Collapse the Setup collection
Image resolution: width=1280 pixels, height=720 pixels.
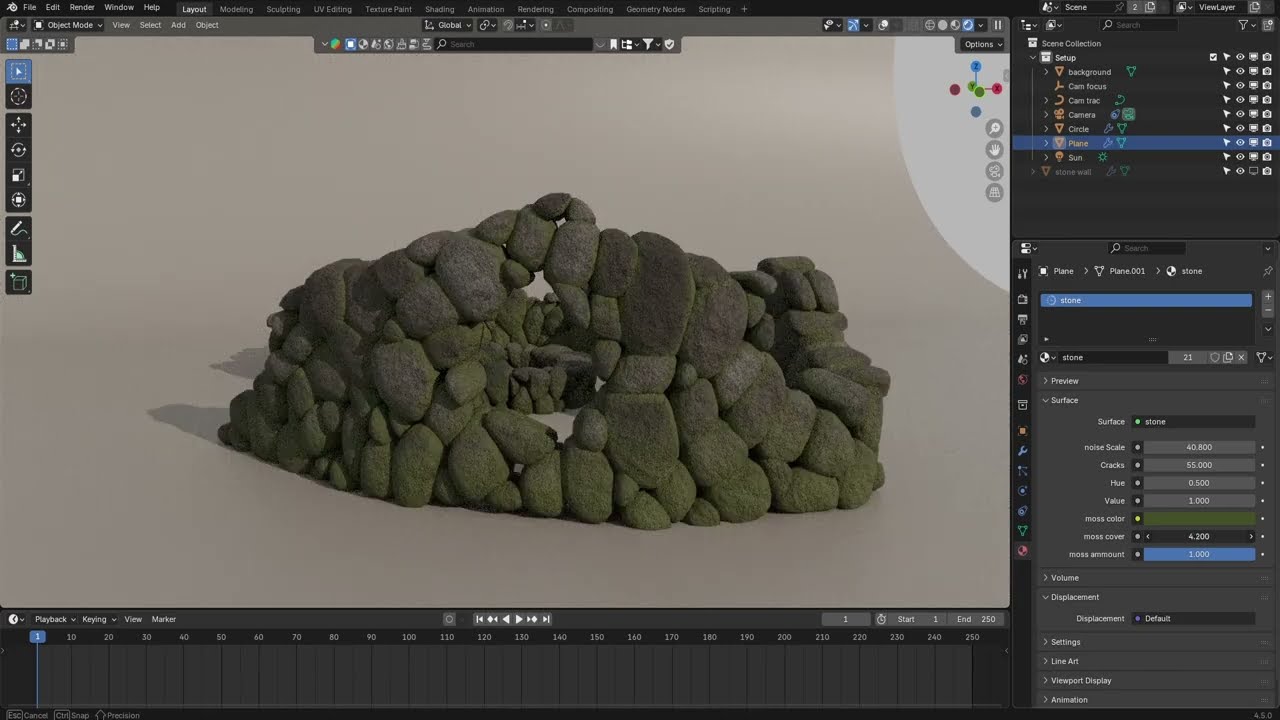coord(1033,58)
